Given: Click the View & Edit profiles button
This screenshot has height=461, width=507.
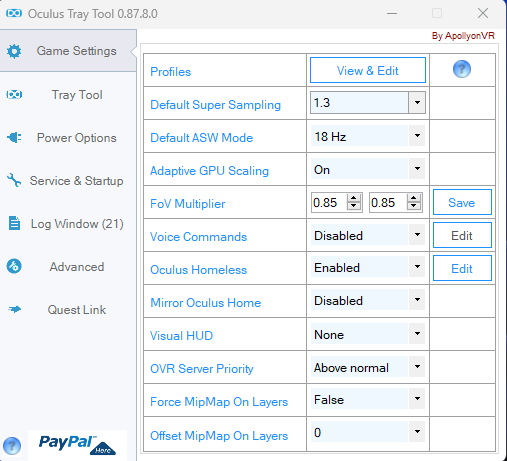Looking at the screenshot, I should click(x=368, y=70).
